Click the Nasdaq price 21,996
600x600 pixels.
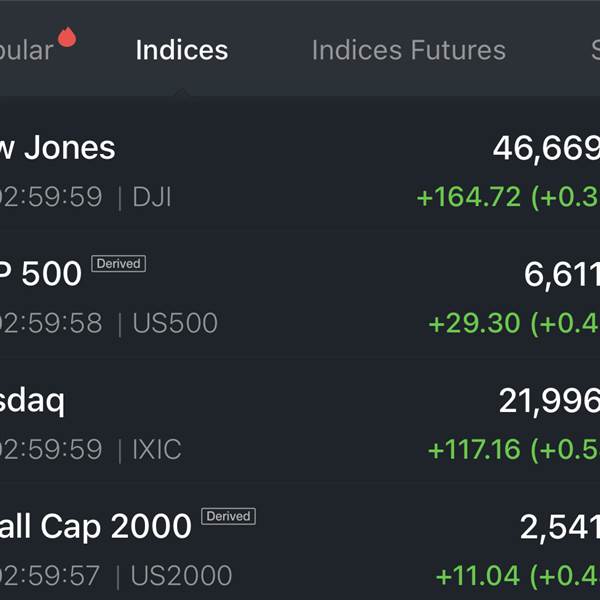[549, 402]
